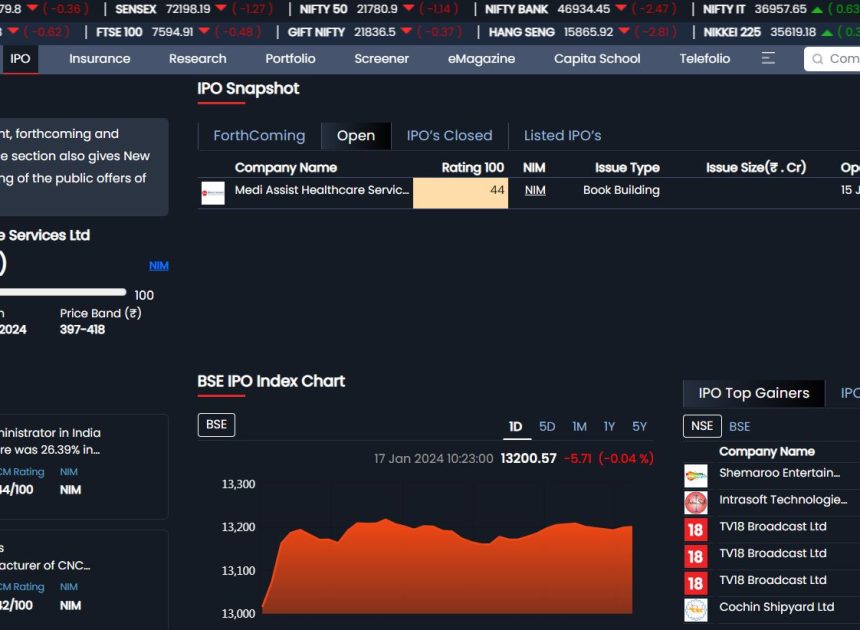Select the Open IPO tab
This screenshot has height=630, width=860.
click(x=356, y=135)
